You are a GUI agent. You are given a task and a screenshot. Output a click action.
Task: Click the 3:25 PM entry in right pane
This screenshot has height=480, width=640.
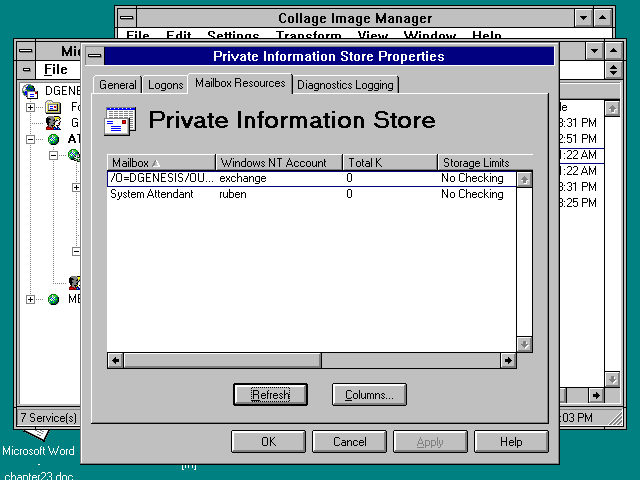click(578, 203)
